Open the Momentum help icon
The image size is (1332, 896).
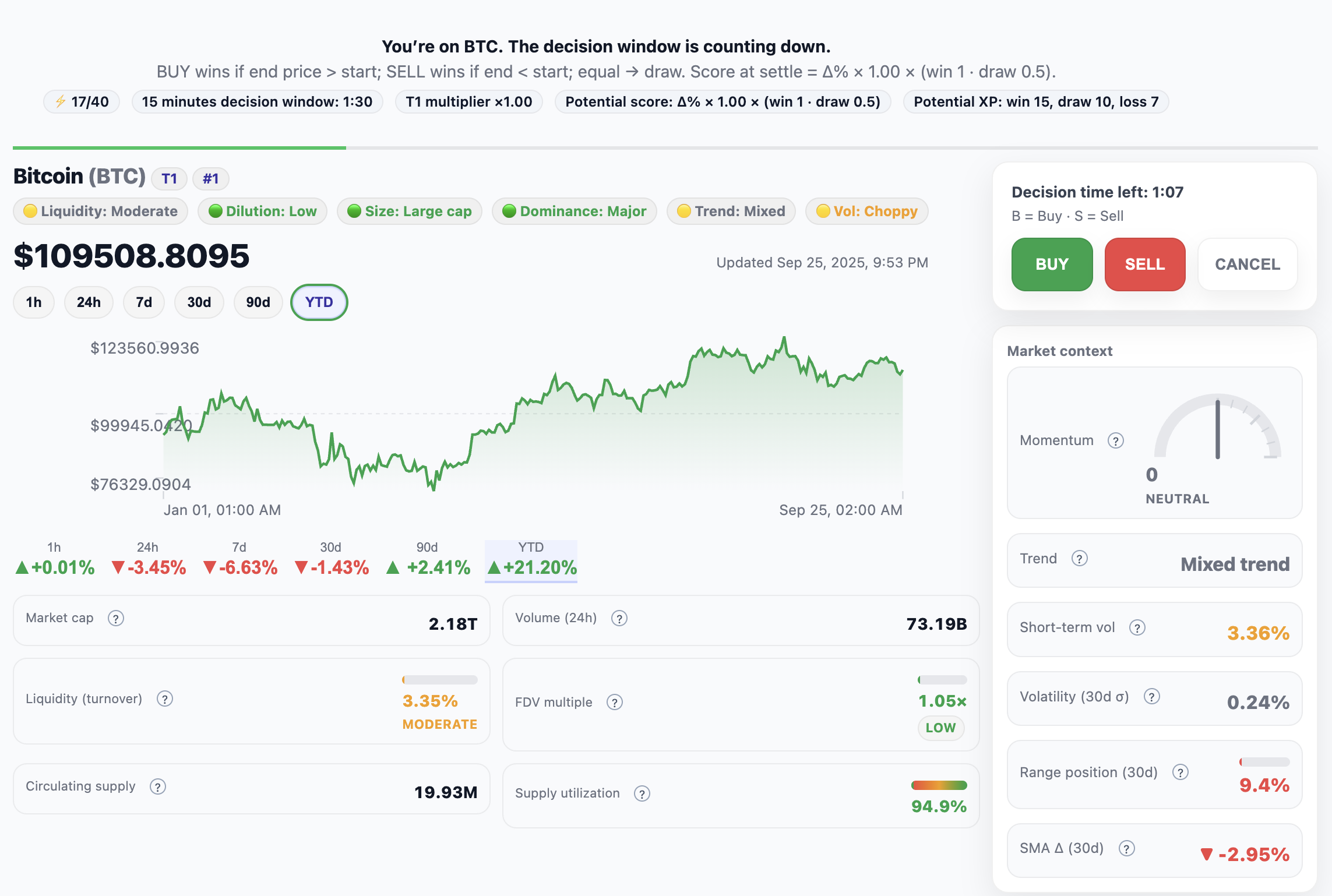tap(1116, 441)
